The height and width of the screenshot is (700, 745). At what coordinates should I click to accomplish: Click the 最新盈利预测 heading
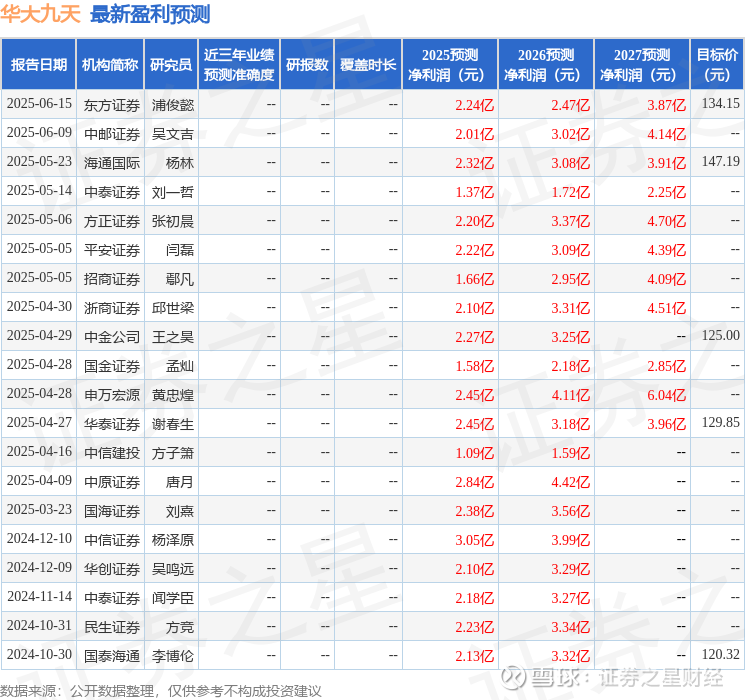pyautogui.click(x=150, y=14)
